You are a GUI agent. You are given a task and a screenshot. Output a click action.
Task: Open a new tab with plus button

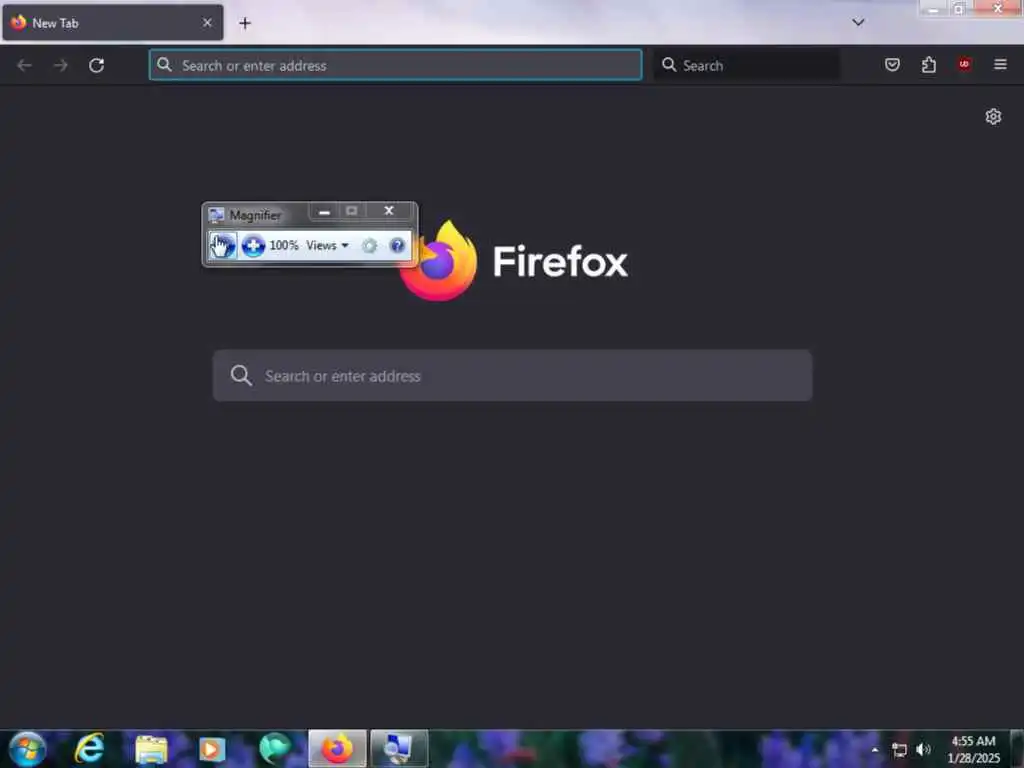(x=245, y=24)
